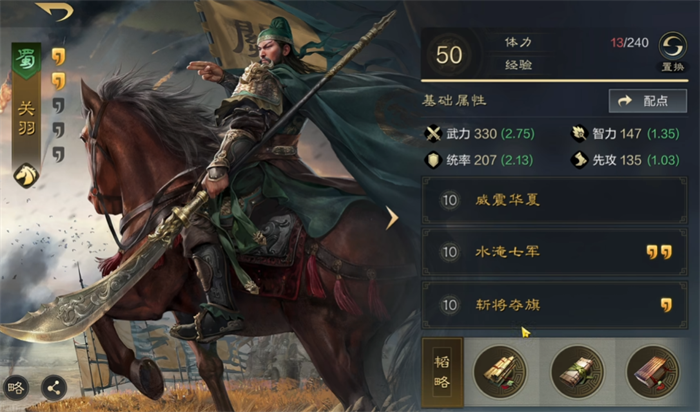Open the first bamboo scroll item

click(x=500, y=372)
